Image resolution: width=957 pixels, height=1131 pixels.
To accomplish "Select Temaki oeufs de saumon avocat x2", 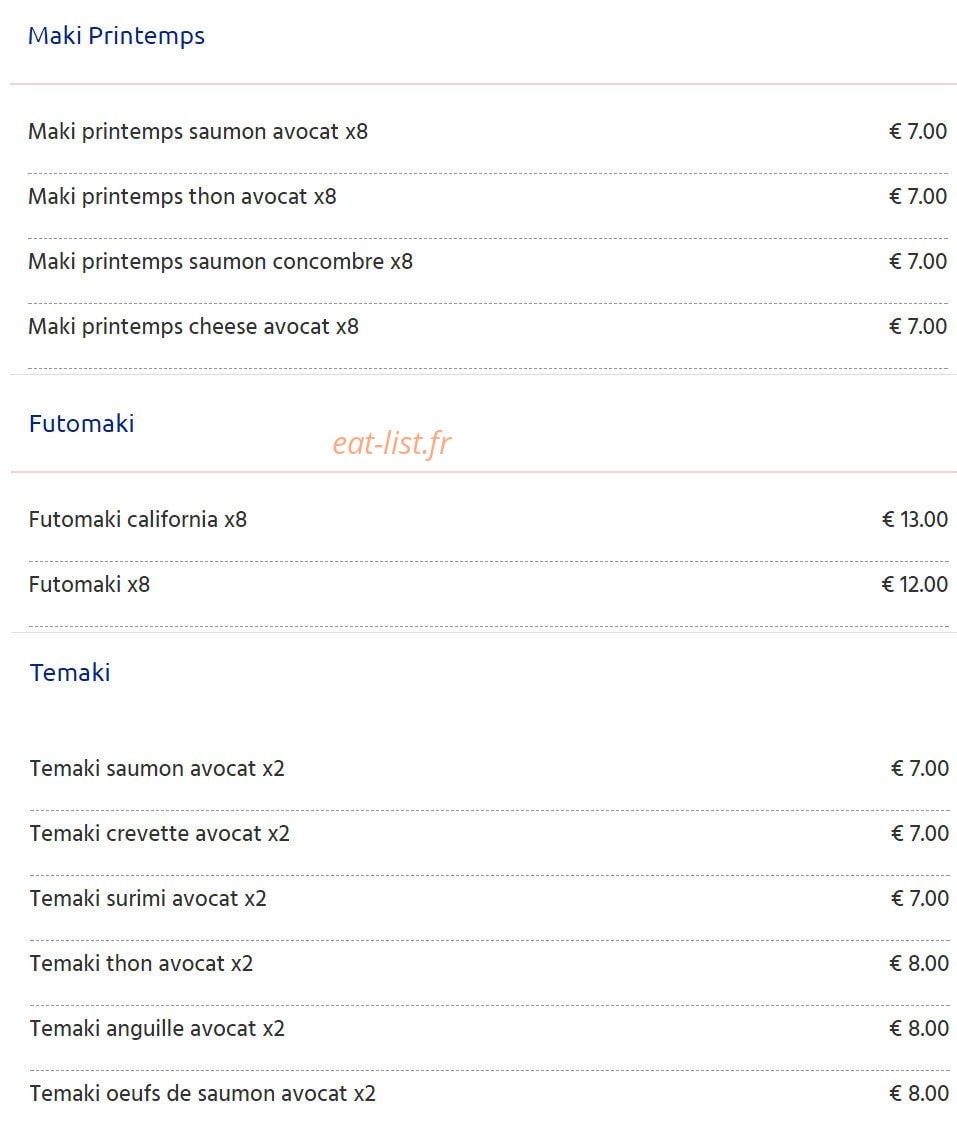I will [203, 1093].
